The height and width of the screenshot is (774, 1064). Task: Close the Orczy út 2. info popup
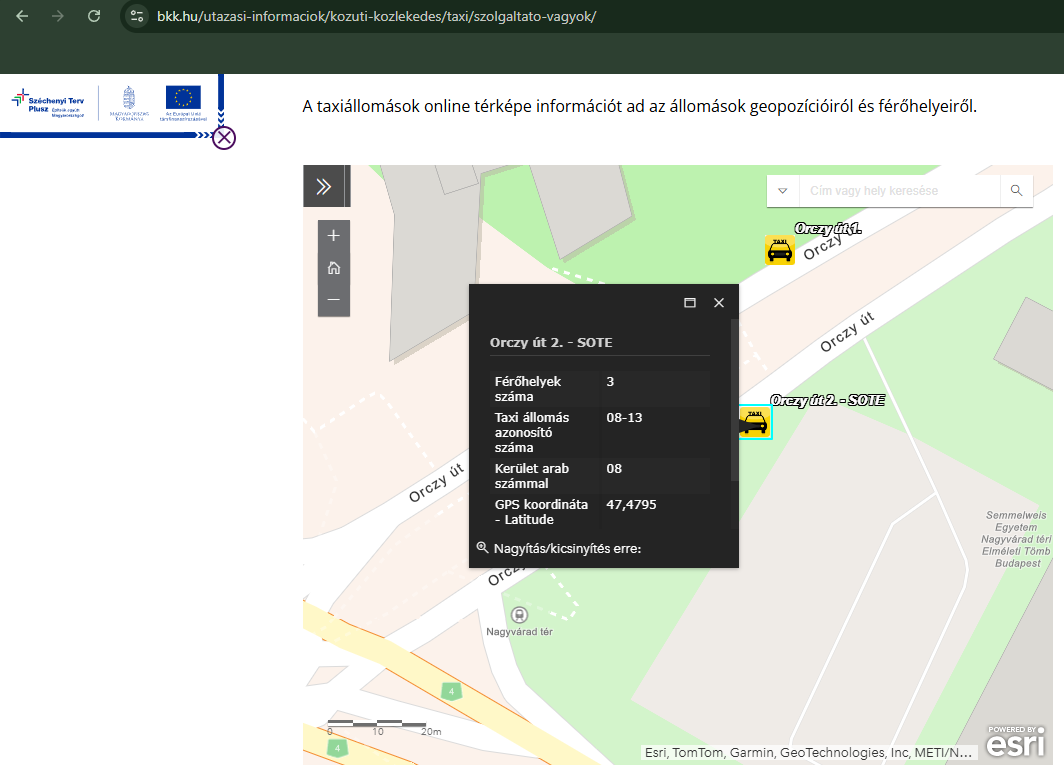click(718, 303)
